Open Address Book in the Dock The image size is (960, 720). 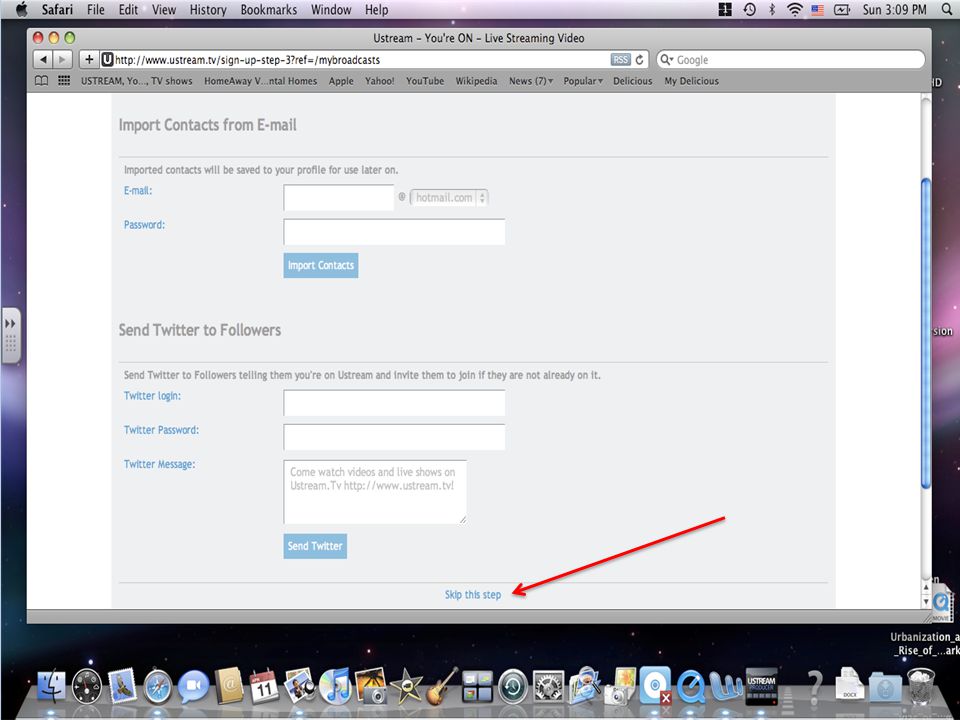[230, 685]
